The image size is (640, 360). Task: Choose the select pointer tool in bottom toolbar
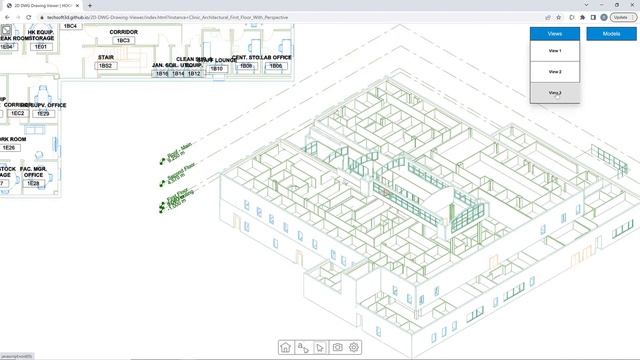(x=320, y=347)
